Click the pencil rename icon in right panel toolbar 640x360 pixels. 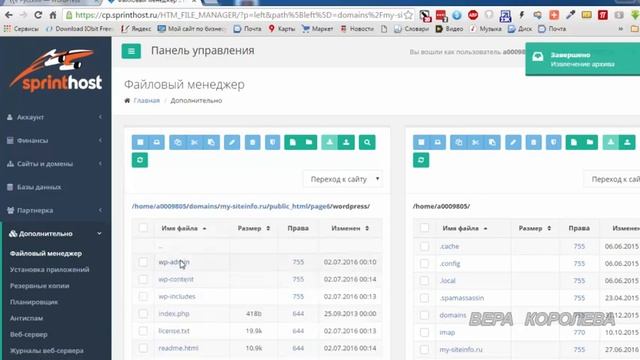(x=513, y=142)
